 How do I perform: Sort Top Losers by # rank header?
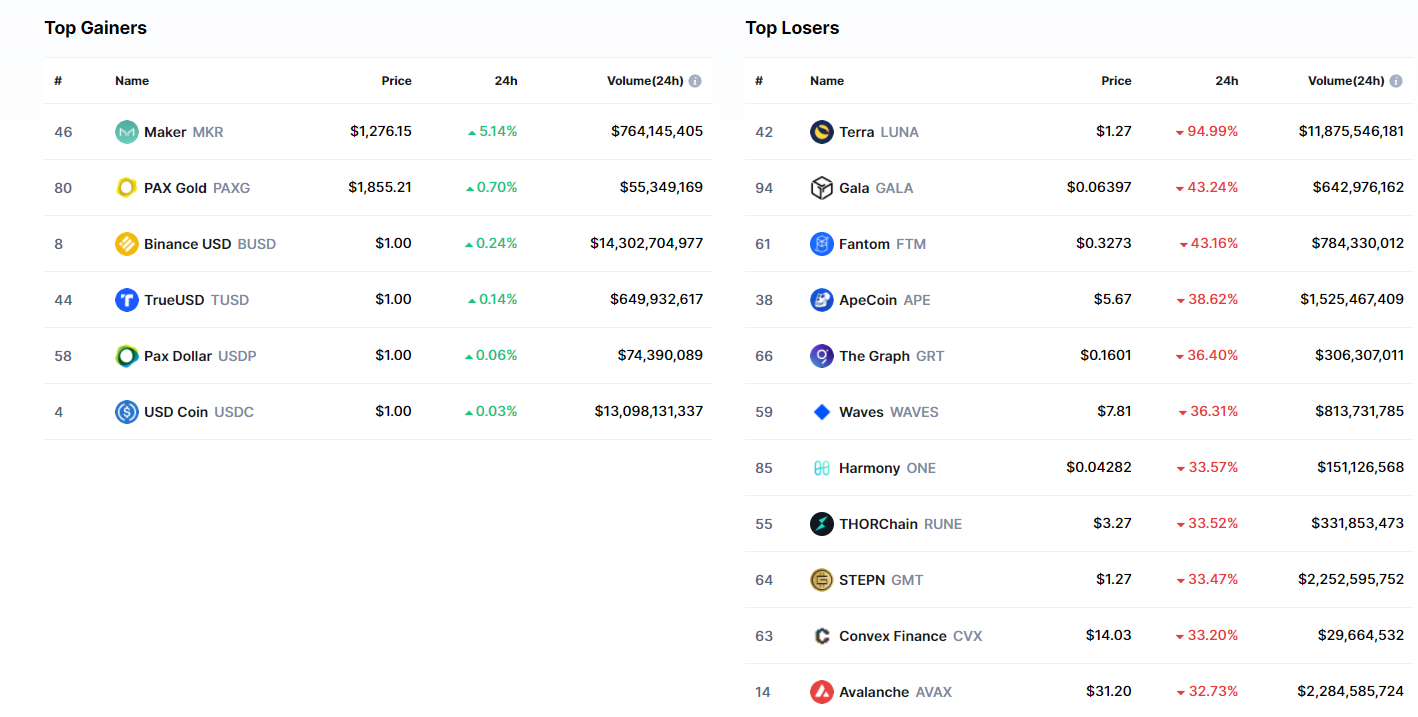click(x=759, y=81)
